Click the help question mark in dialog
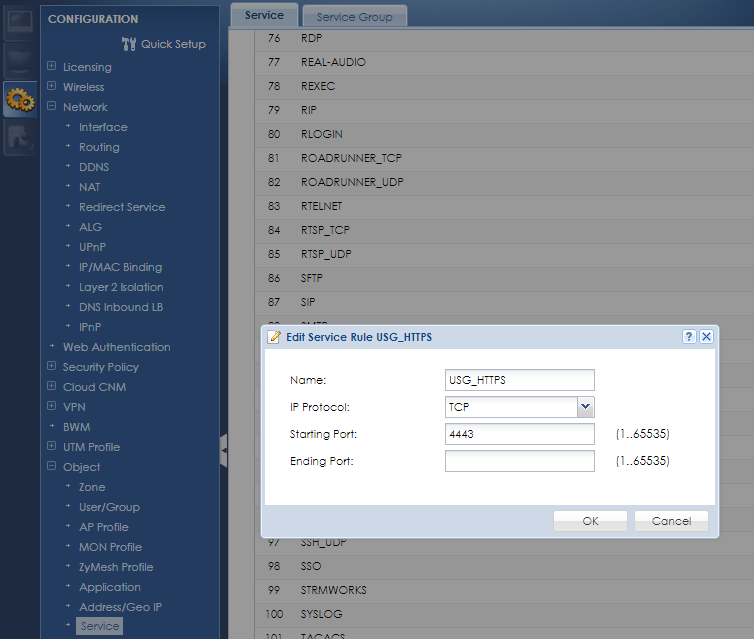The width and height of the screenshot is (754, 639). coord(689,337)
